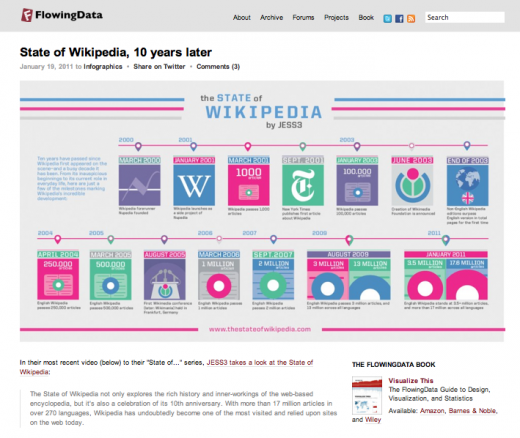Click the Wikipedia W icon January 2001
The image size is (520, 438).
pos(194,185)
